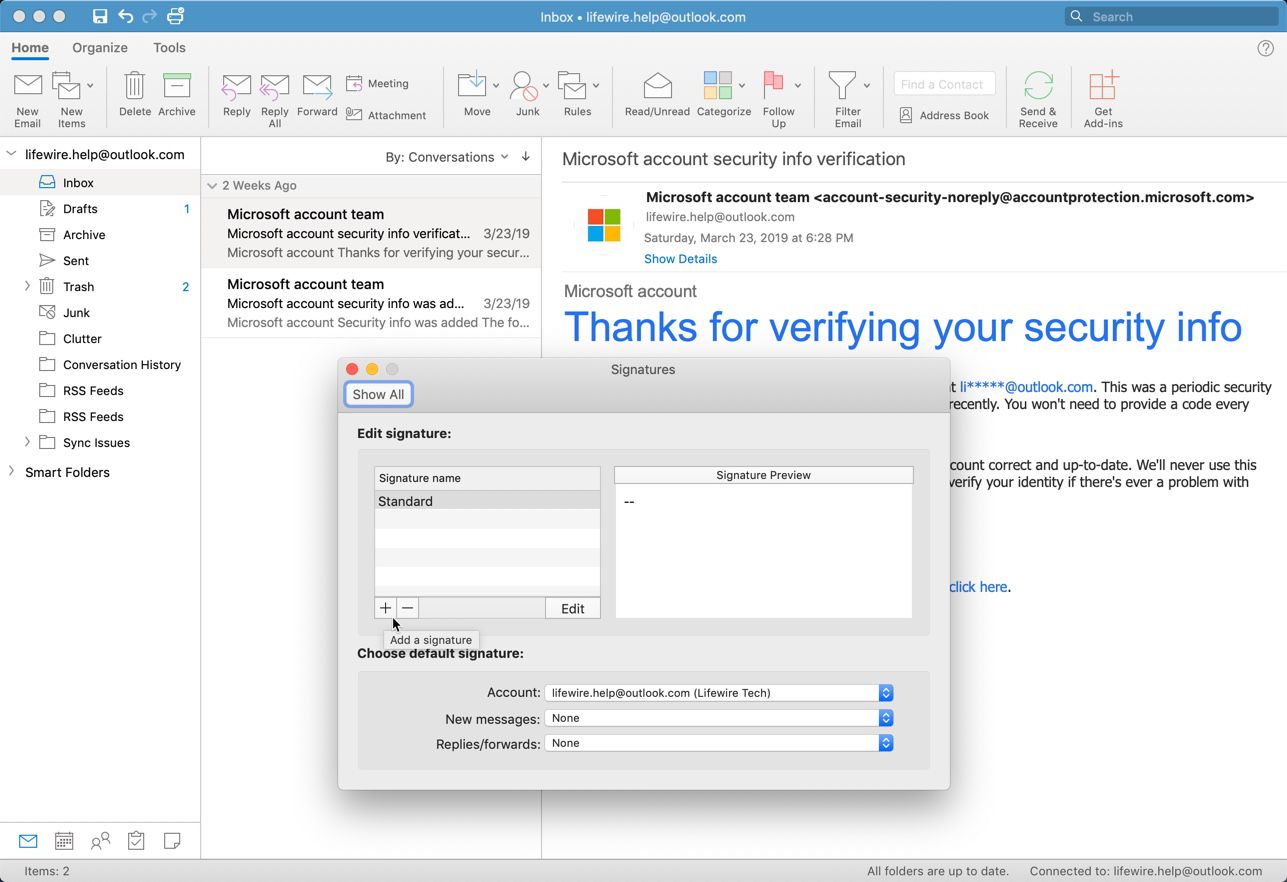Image resolution: width=1287 pixels, height=882 pixels.
Task: Open the New messages signature dropdown
Action: click(x=719, y=718)
